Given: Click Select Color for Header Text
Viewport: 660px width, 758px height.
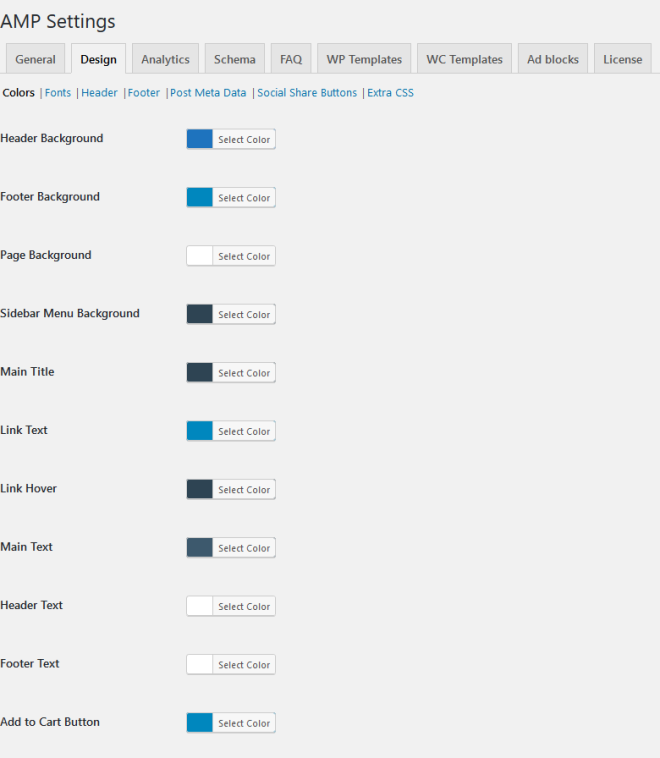Looking at the screenshot, I should click(244, 606).
